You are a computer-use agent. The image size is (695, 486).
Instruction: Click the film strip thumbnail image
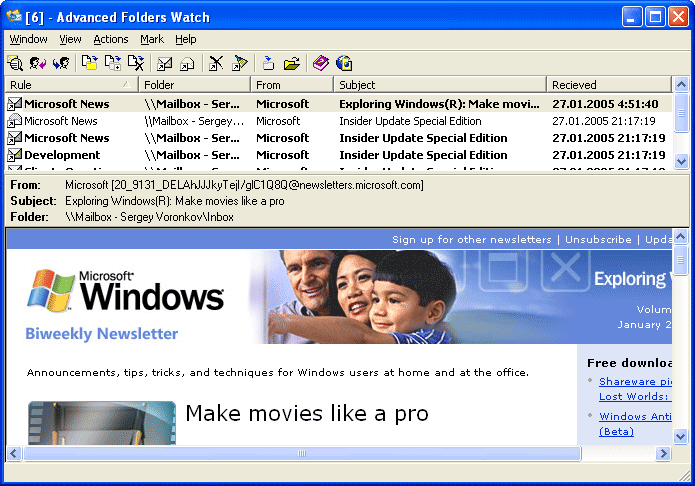102,423
